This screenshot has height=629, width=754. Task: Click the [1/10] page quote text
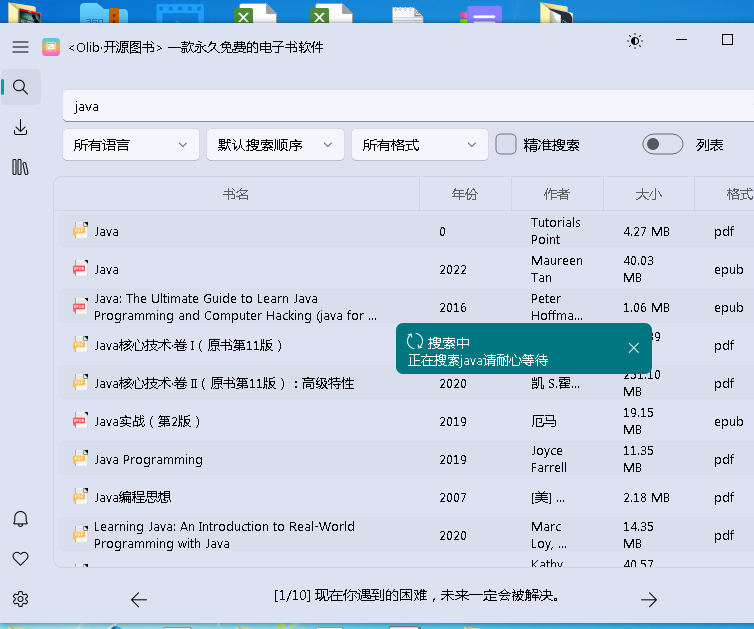[416, 596]
